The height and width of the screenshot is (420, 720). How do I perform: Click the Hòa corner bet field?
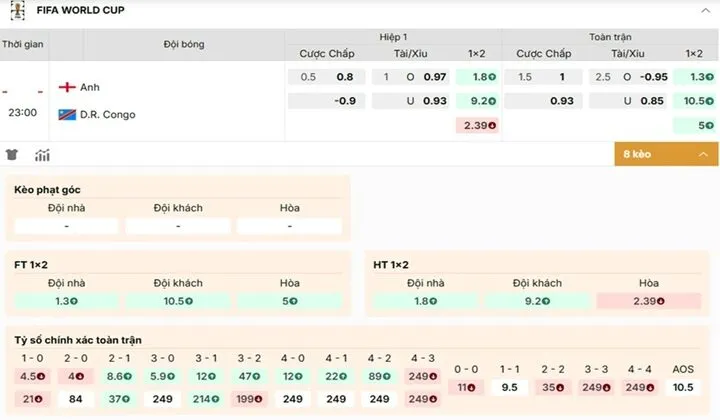pos(290,226)
